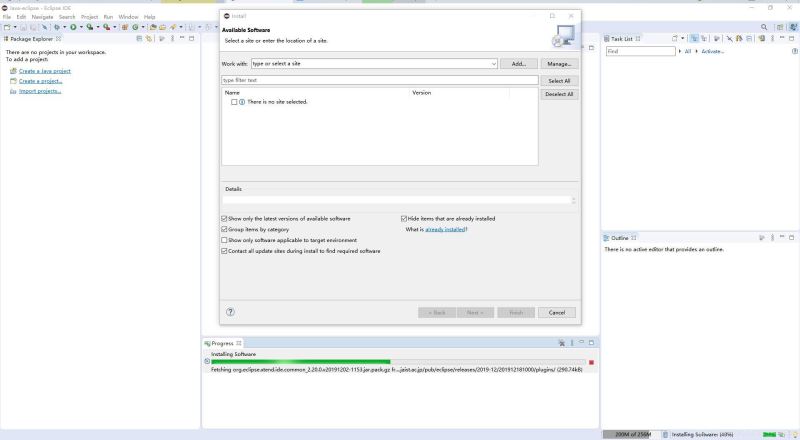The width and height of the screenshot is (800, 440).
Task: Click the Hide Completed Tasks icon in Task List
Action: [730, 38]
